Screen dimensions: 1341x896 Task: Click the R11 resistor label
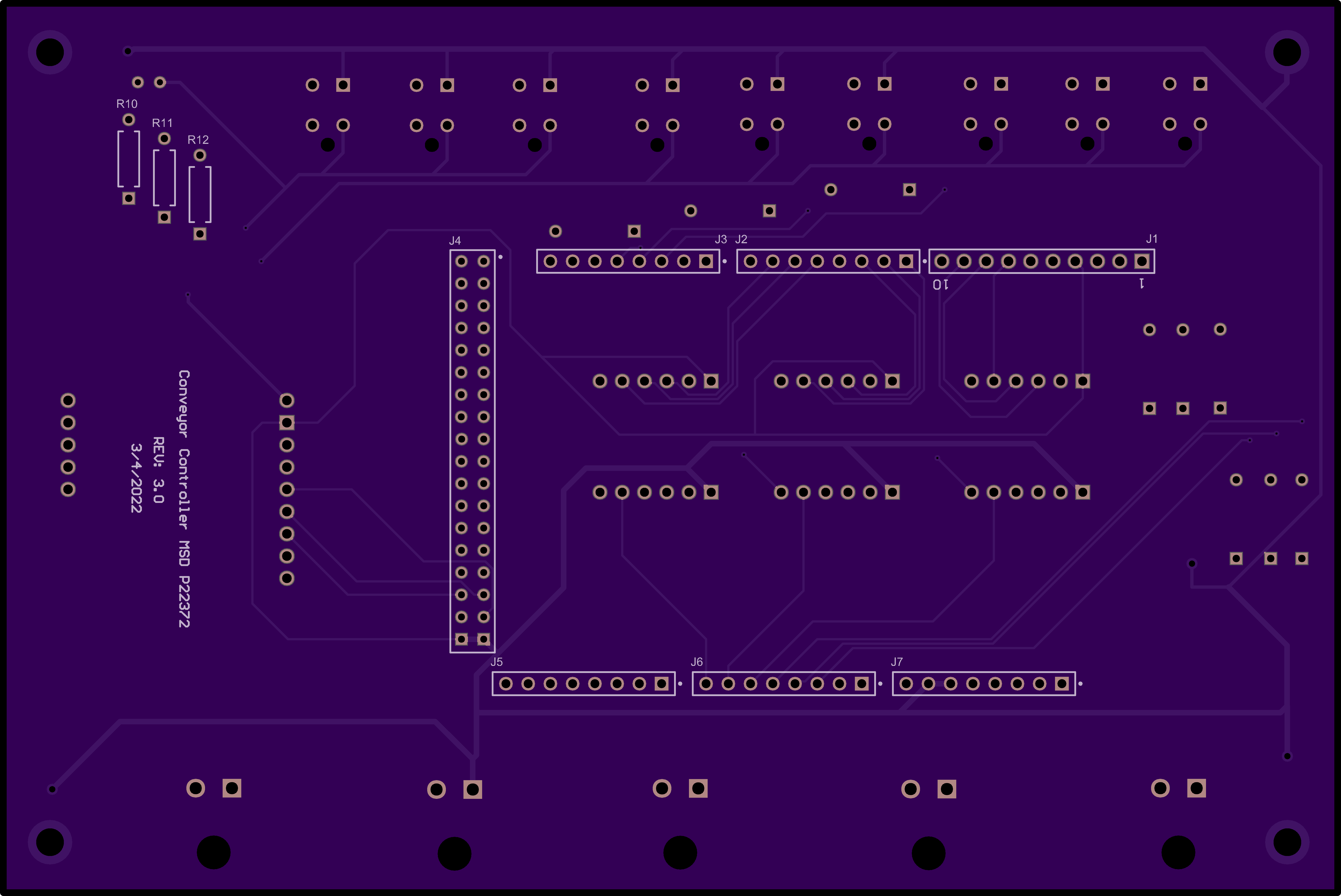[162, 123]
